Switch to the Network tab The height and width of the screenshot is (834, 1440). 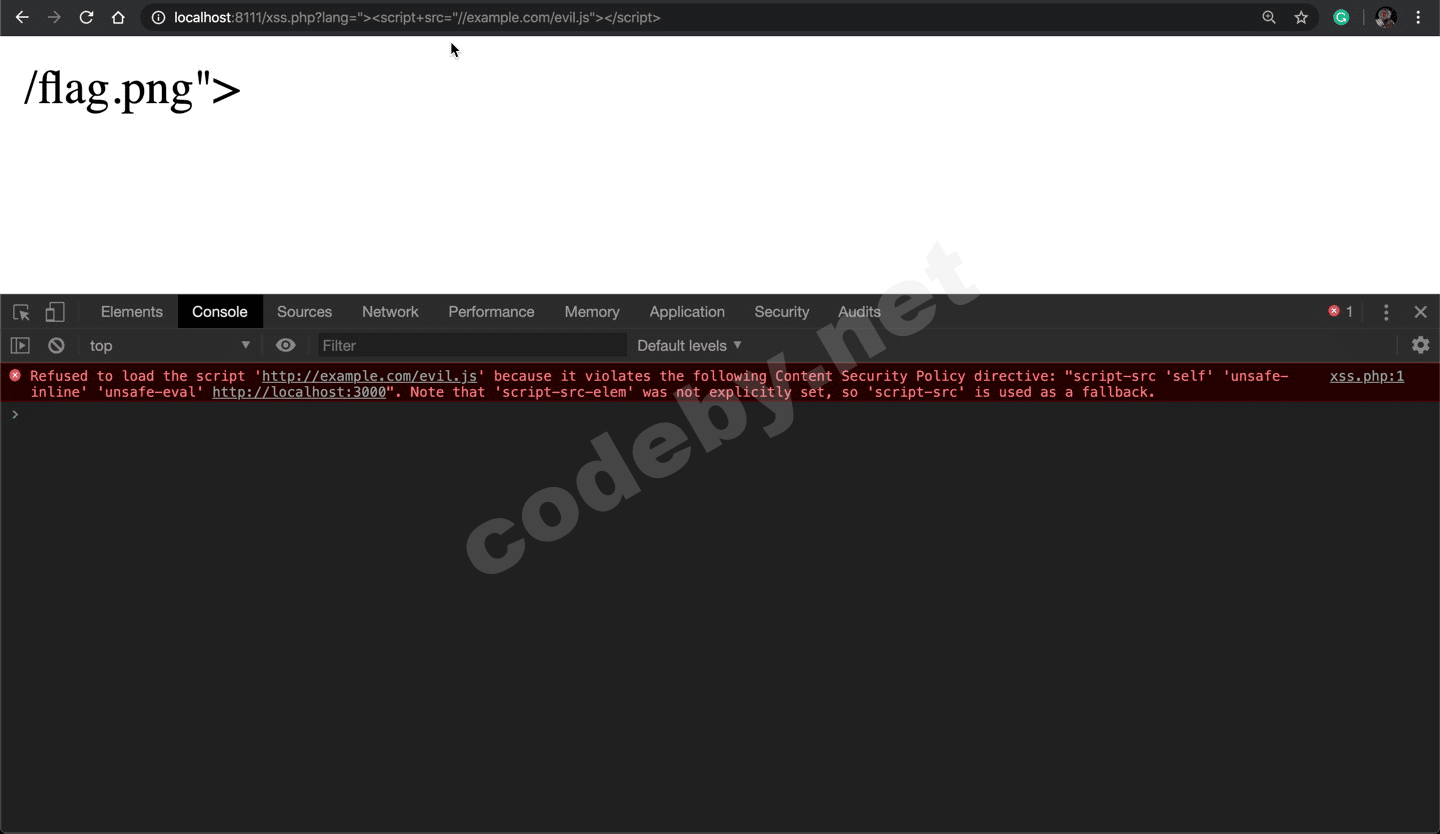tap(390, 312)
